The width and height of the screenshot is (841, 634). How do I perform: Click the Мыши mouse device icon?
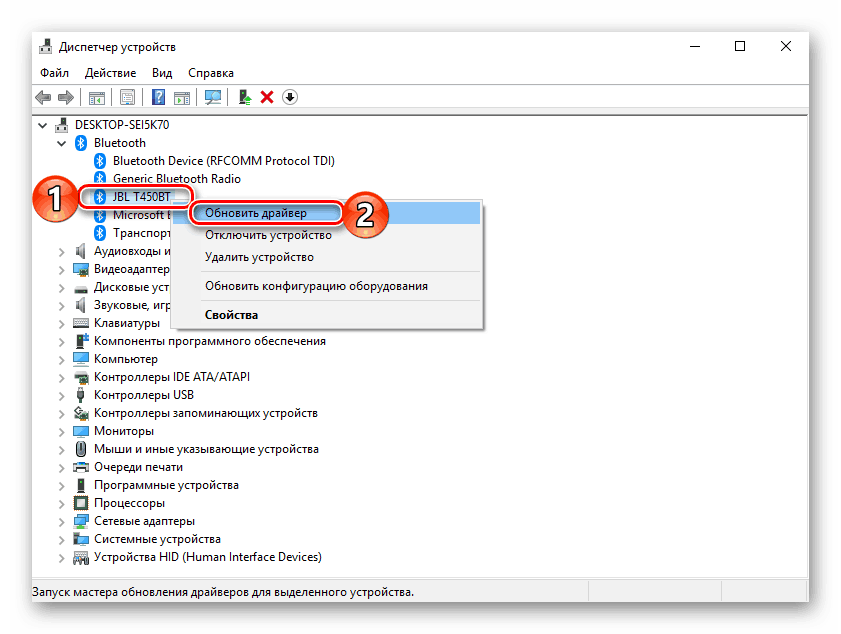point(81,448)
